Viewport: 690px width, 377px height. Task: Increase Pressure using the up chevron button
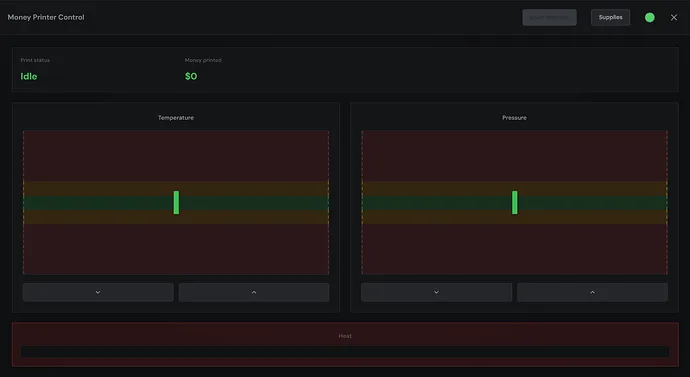coord(592,292)
